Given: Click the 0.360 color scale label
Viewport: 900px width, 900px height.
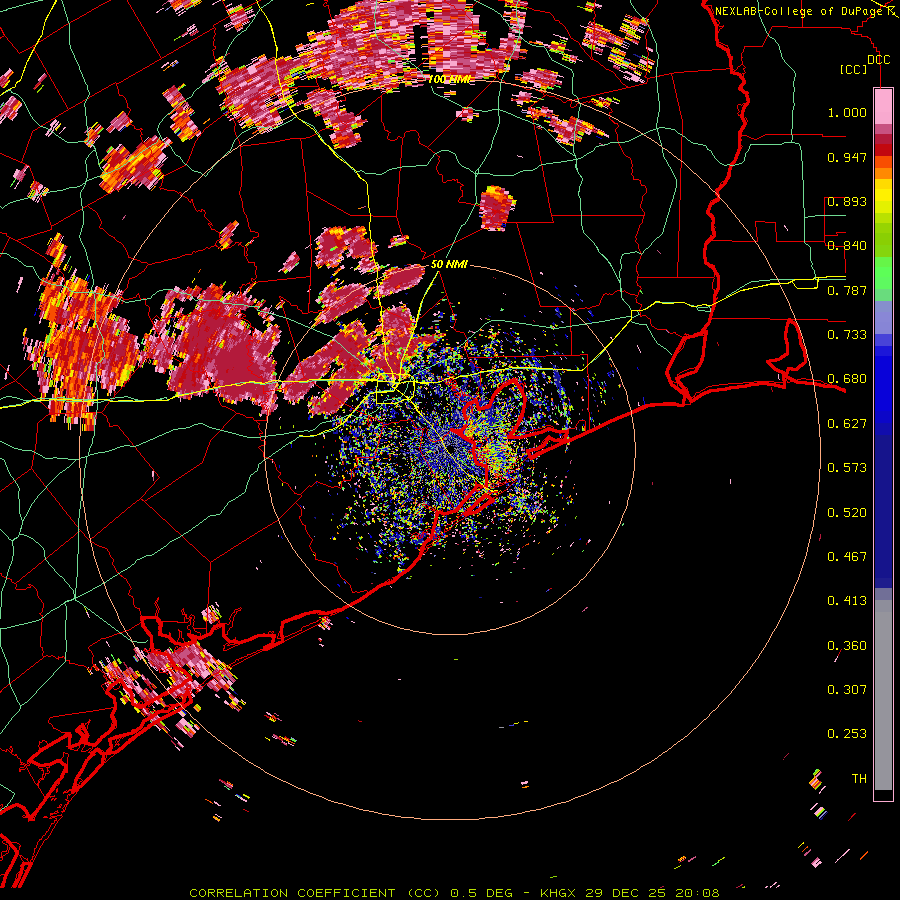Looking at the screenshot, I should click(x=847, y=646).
